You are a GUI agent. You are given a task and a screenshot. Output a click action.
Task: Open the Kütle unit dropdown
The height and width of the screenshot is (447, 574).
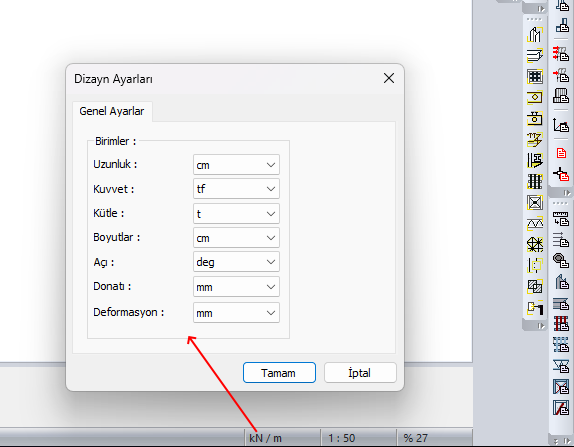(236, 213)
